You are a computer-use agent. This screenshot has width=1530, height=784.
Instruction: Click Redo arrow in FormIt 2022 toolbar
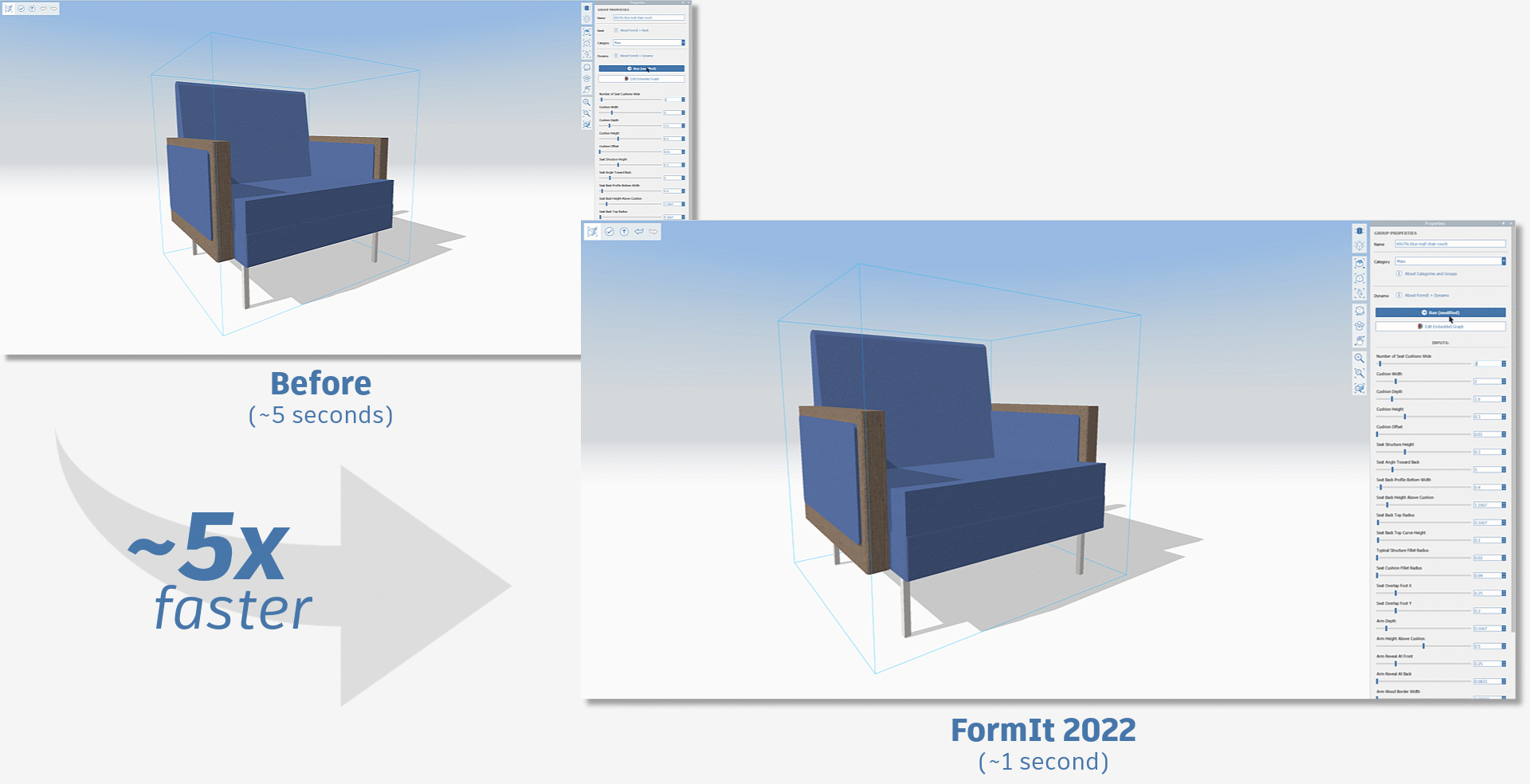pyautogui.click(x=653, y=232)
